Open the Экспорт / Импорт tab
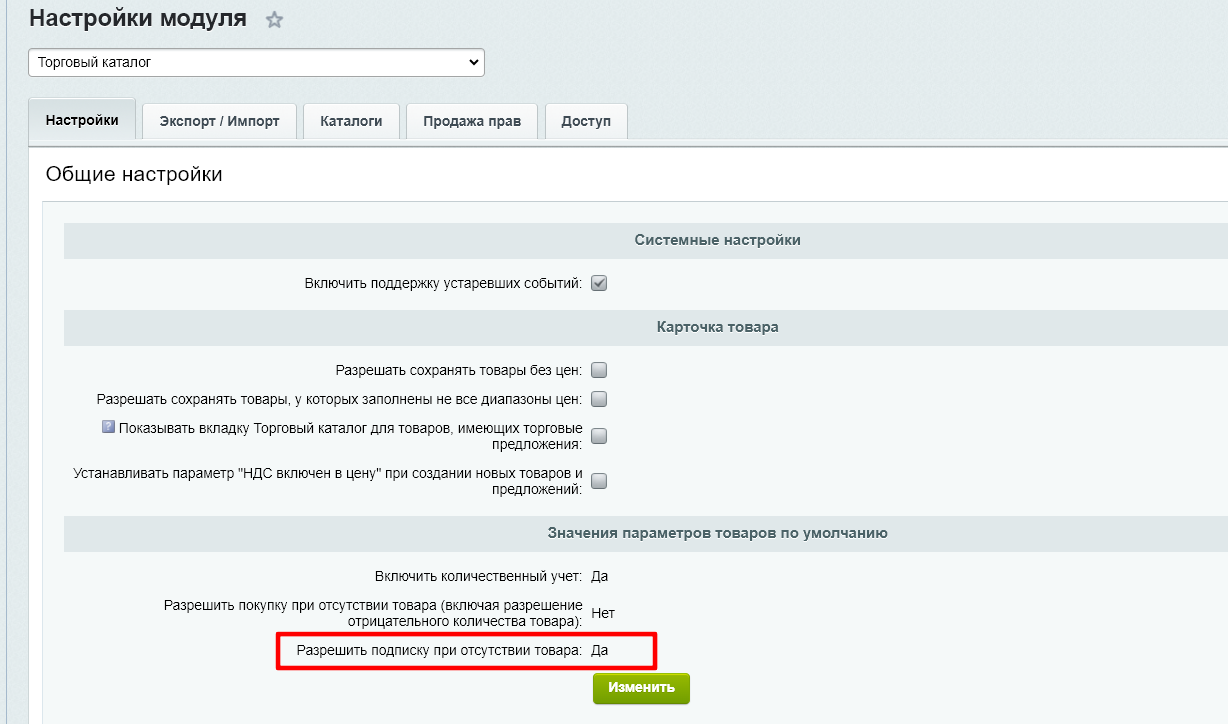The image size is (1228, 724). point(219,122)
